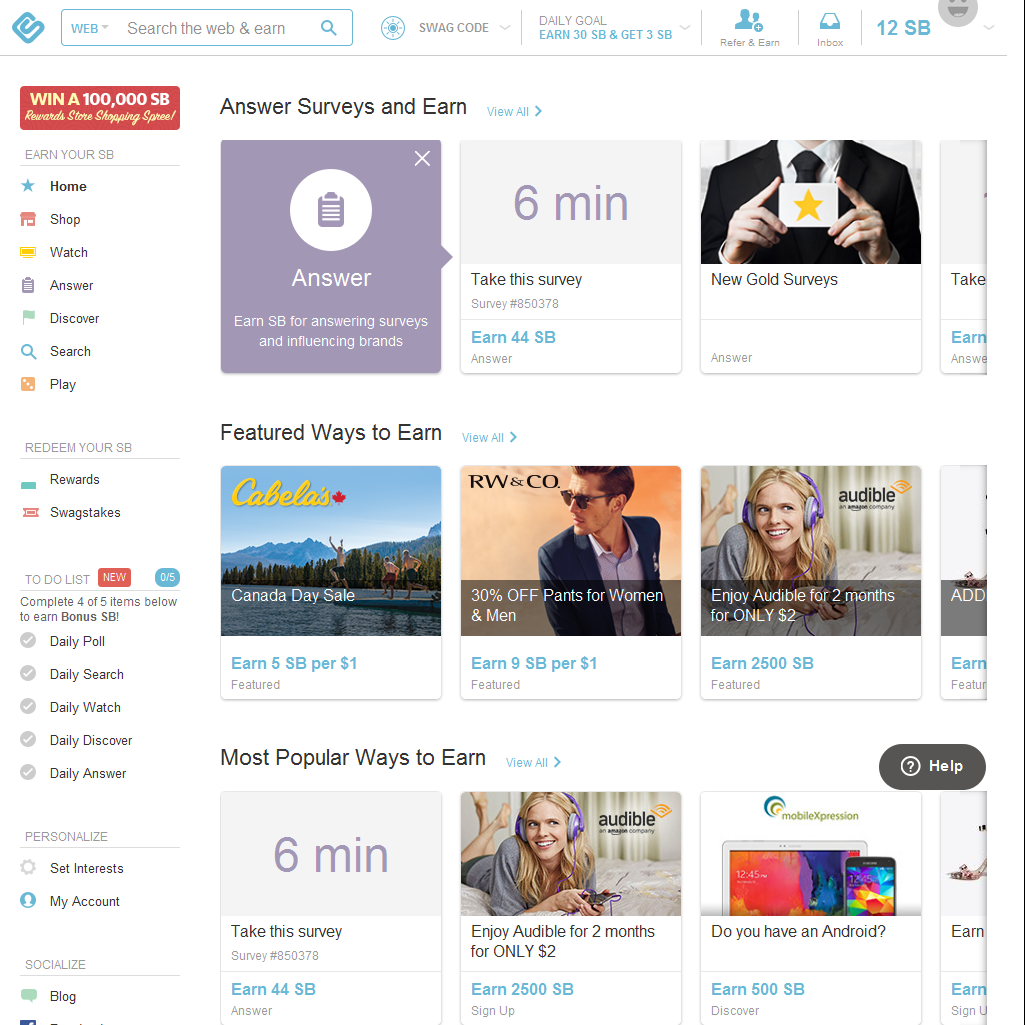Click Earn 5 SB per $1 link
The image size is (1025, 1025).
294,664
